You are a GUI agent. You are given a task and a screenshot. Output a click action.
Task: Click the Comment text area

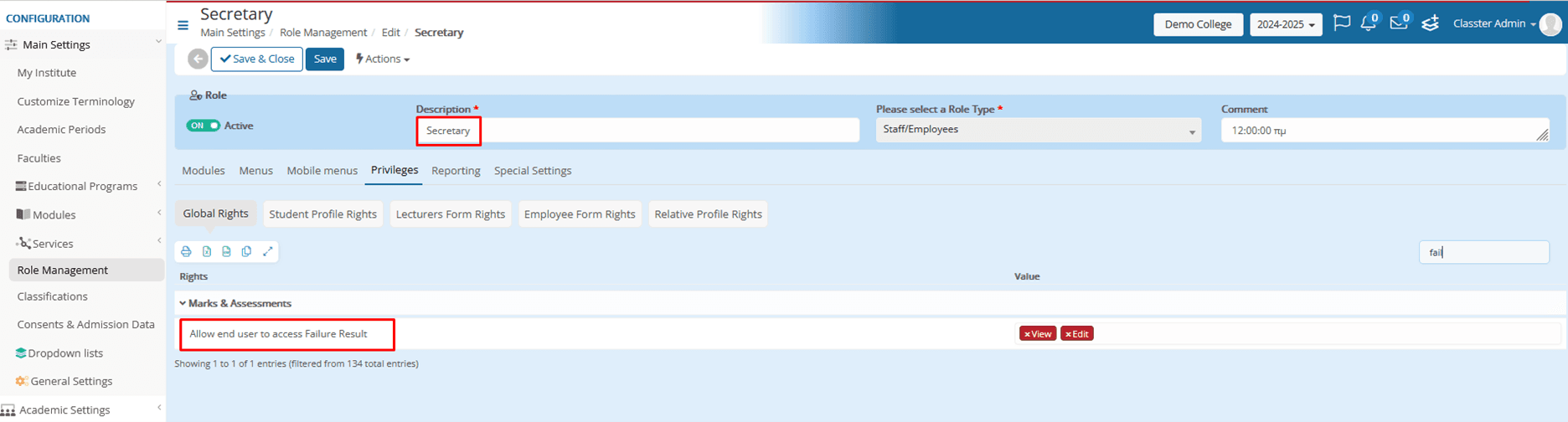point(1385,131)
